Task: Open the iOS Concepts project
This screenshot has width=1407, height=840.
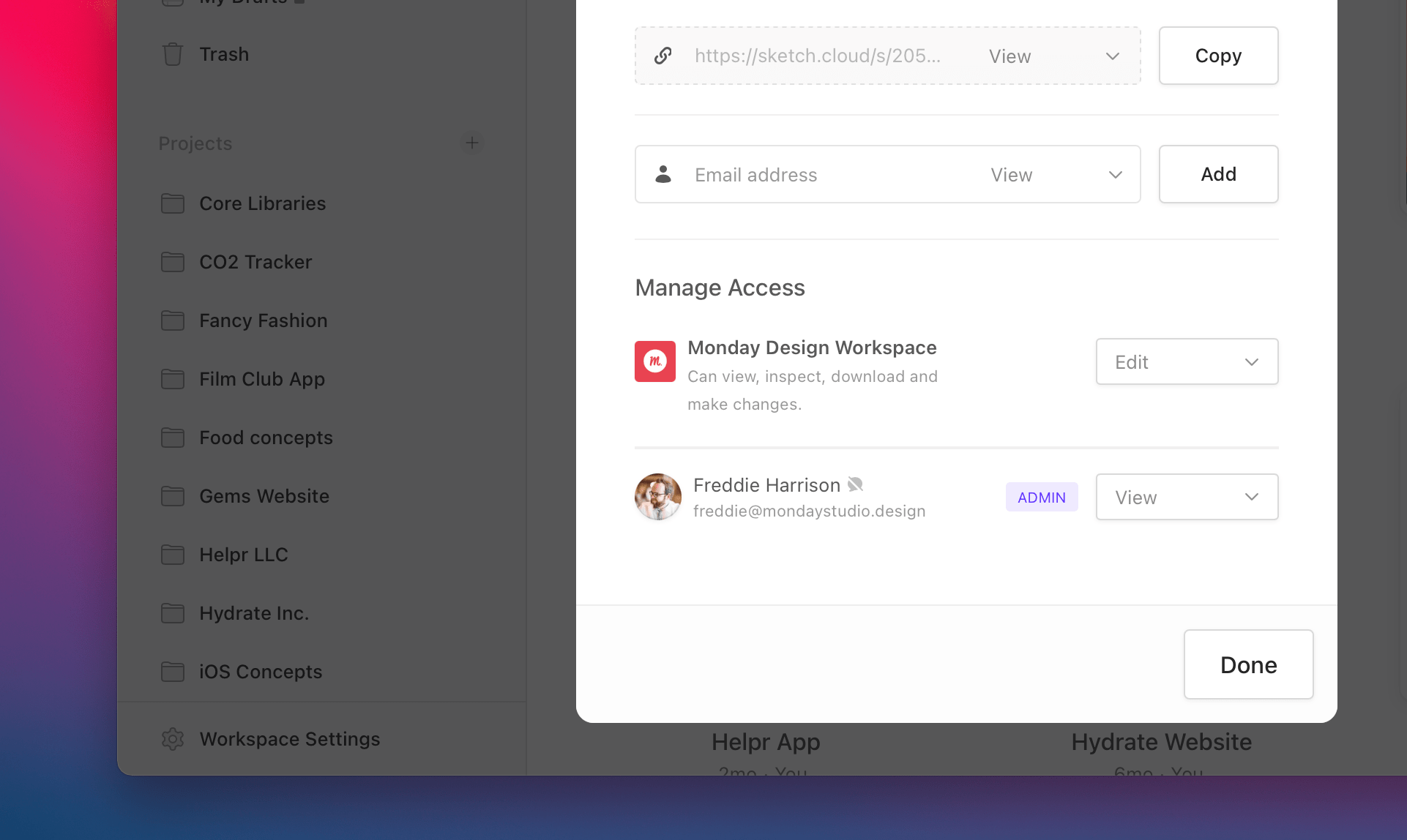Action: point(261,672)
